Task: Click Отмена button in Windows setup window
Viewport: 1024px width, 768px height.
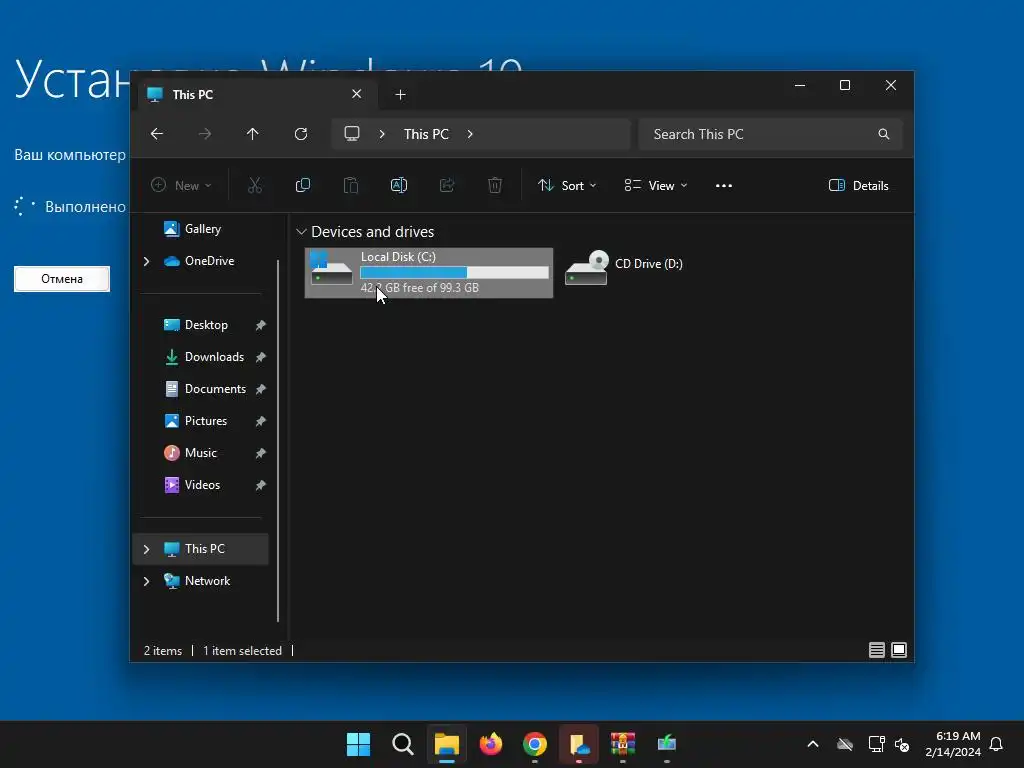Action: (x=62, y=279)
